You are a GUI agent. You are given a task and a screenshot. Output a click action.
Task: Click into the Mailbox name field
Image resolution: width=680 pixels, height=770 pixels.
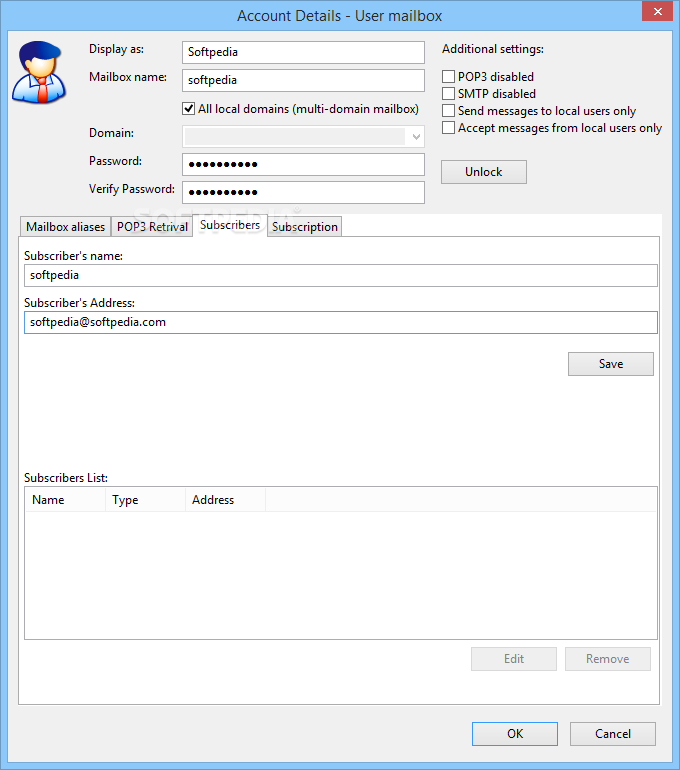tap(303, 80)
